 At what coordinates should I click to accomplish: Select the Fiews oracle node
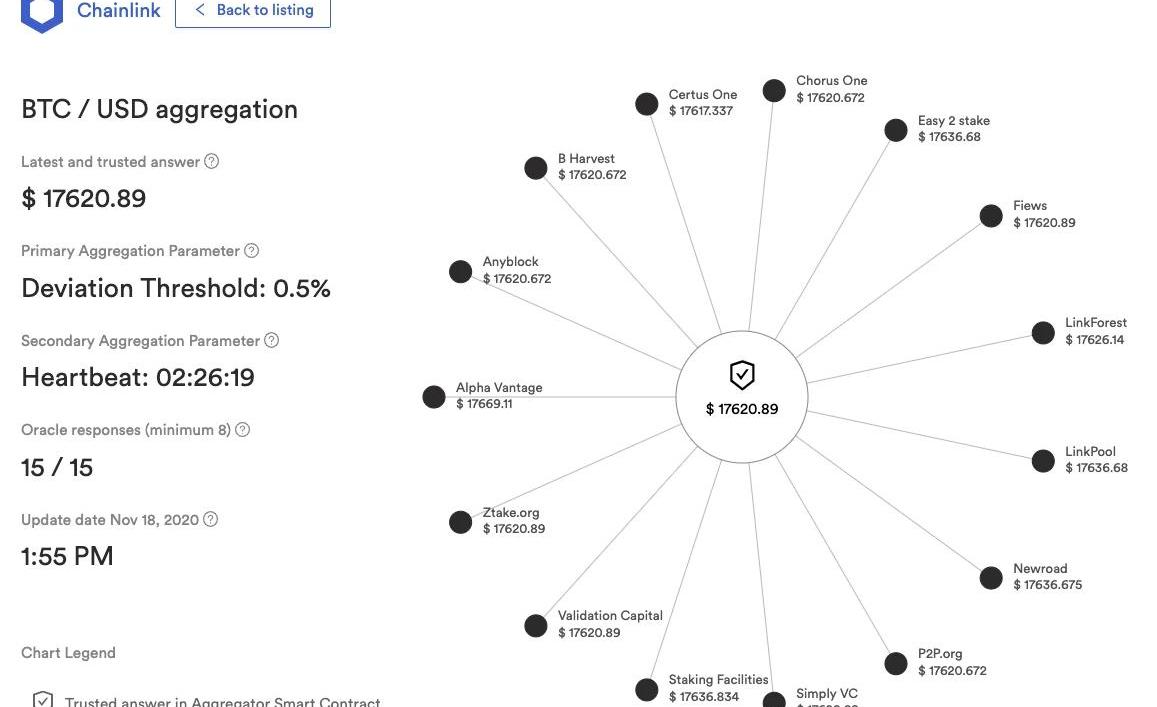tap(991, 215)
